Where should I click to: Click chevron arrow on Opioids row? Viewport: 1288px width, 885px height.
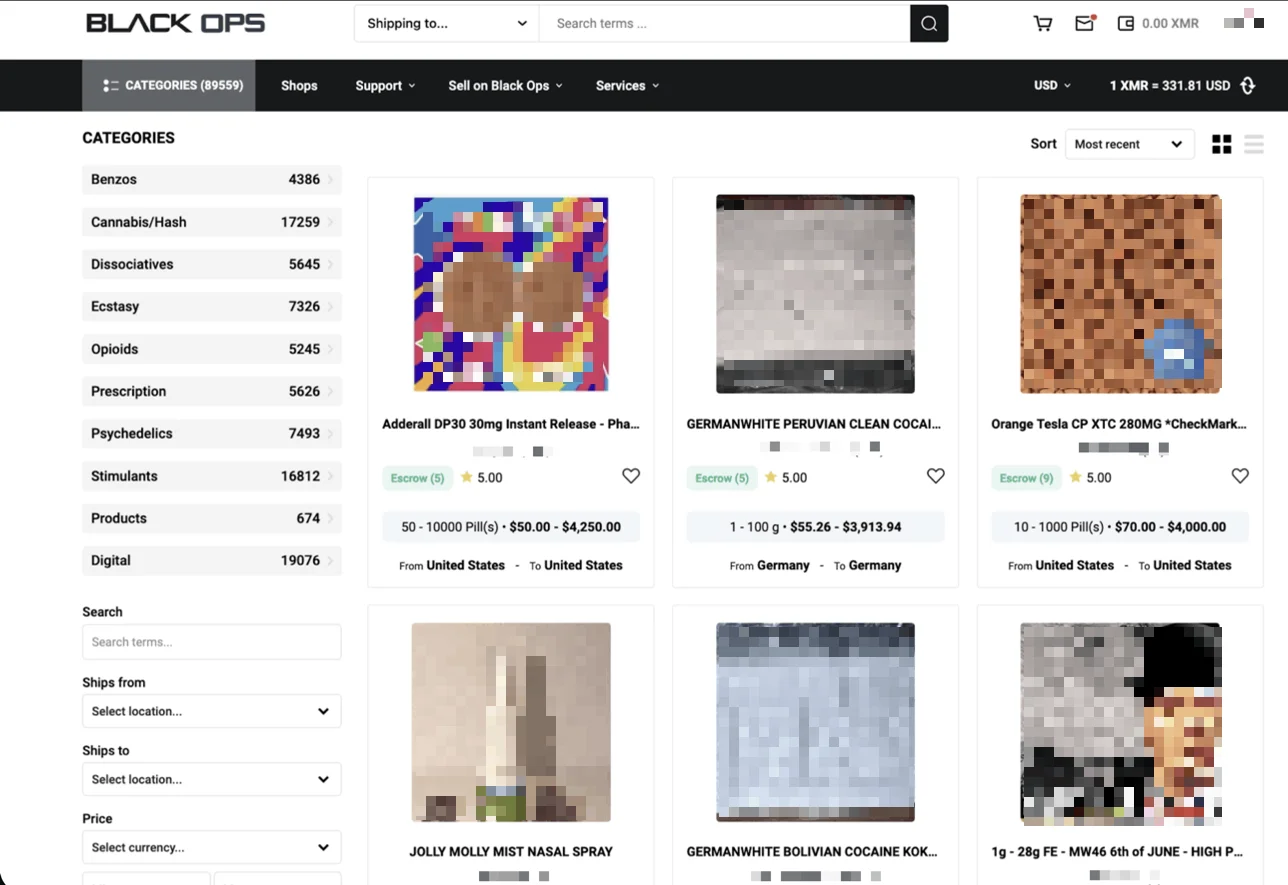point(332,349)
